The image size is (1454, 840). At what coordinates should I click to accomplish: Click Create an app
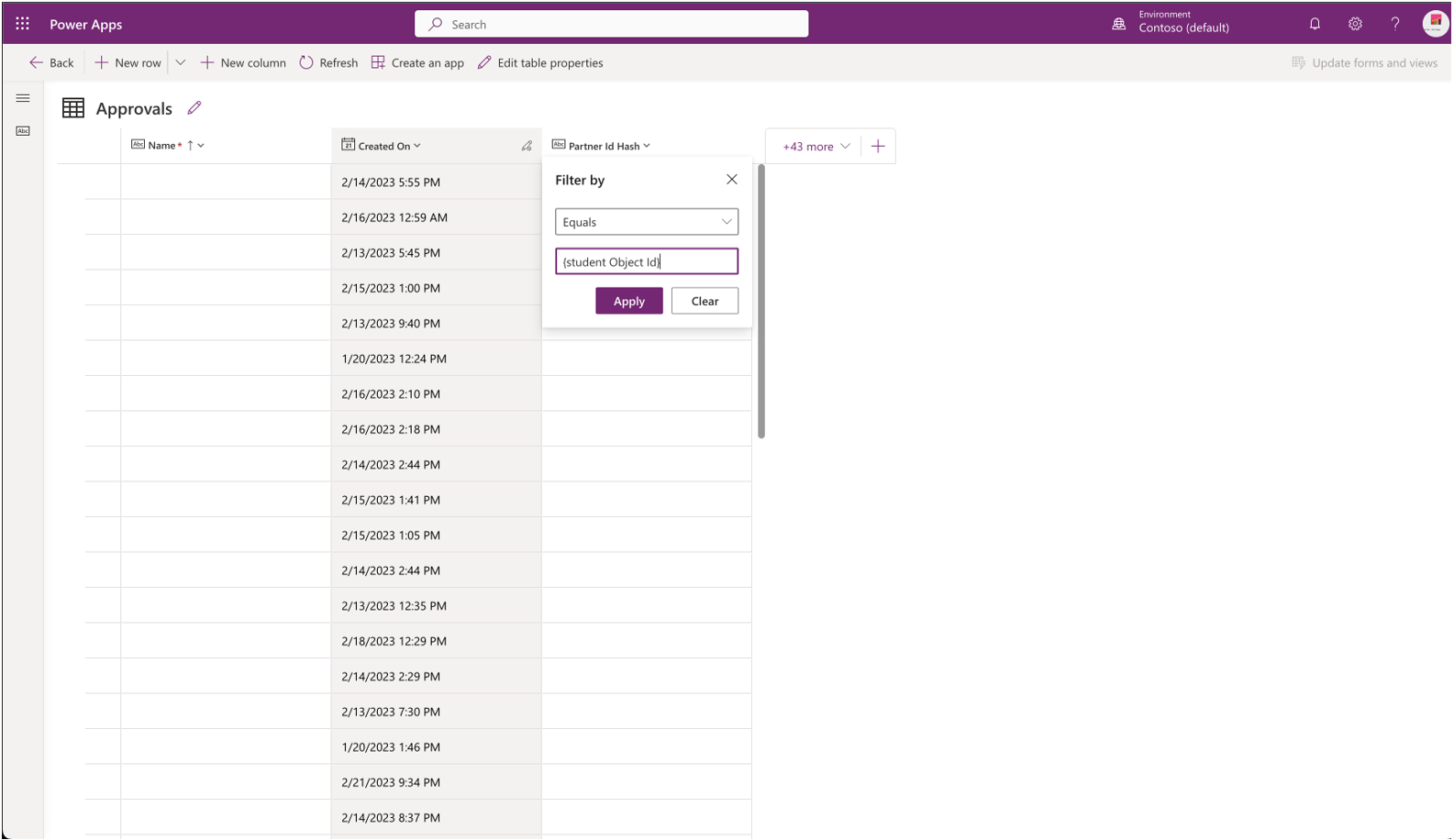(x=417, y=62)
